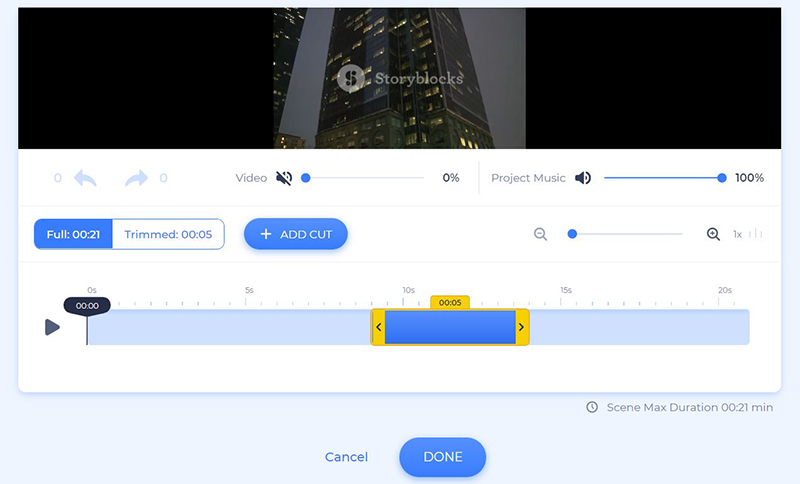Click the 10s mark on the timeline ruler
This screenshot has width=800, height=484.
point(409,290)
